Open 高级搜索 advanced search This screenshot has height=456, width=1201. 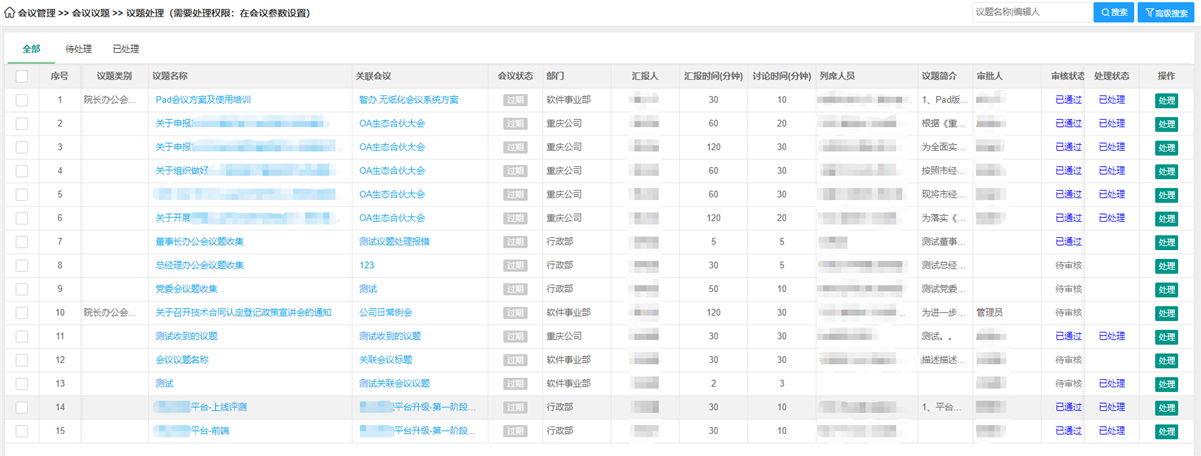[x=1166, y=12]
